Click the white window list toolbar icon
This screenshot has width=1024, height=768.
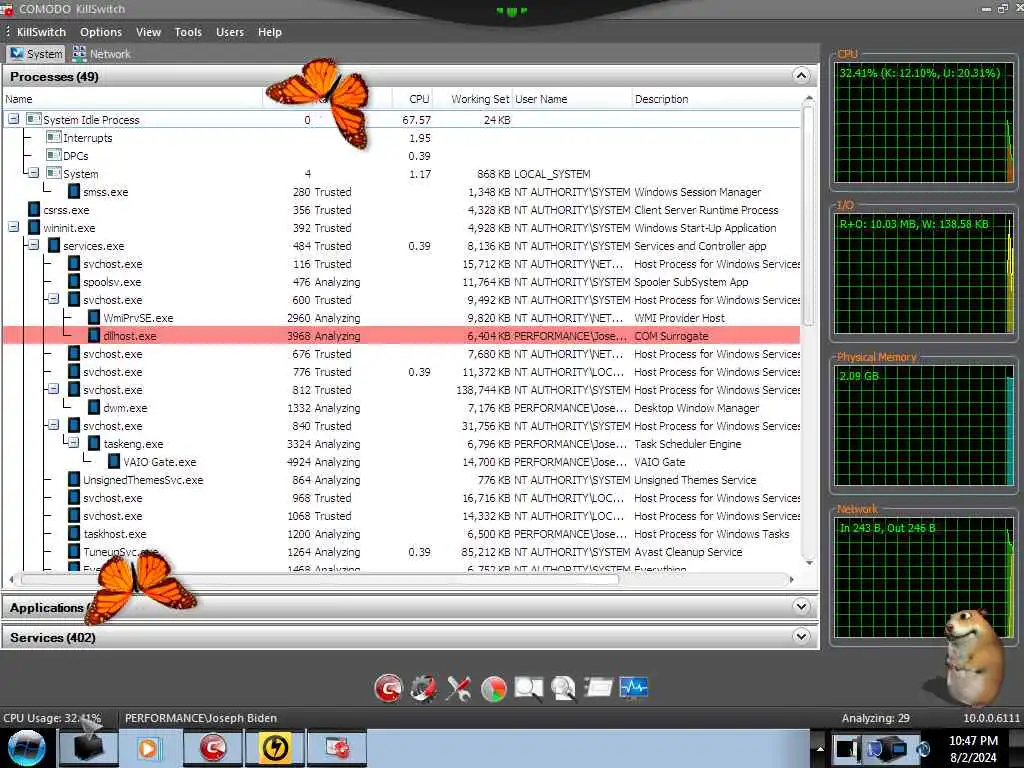pos(598,687)
